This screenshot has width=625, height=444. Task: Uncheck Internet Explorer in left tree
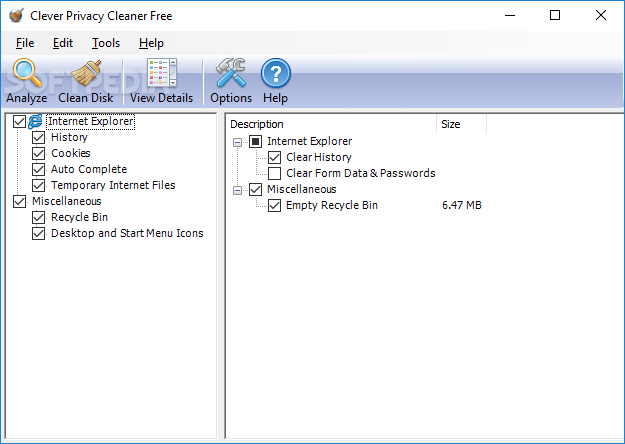click(x=19, y=121)
